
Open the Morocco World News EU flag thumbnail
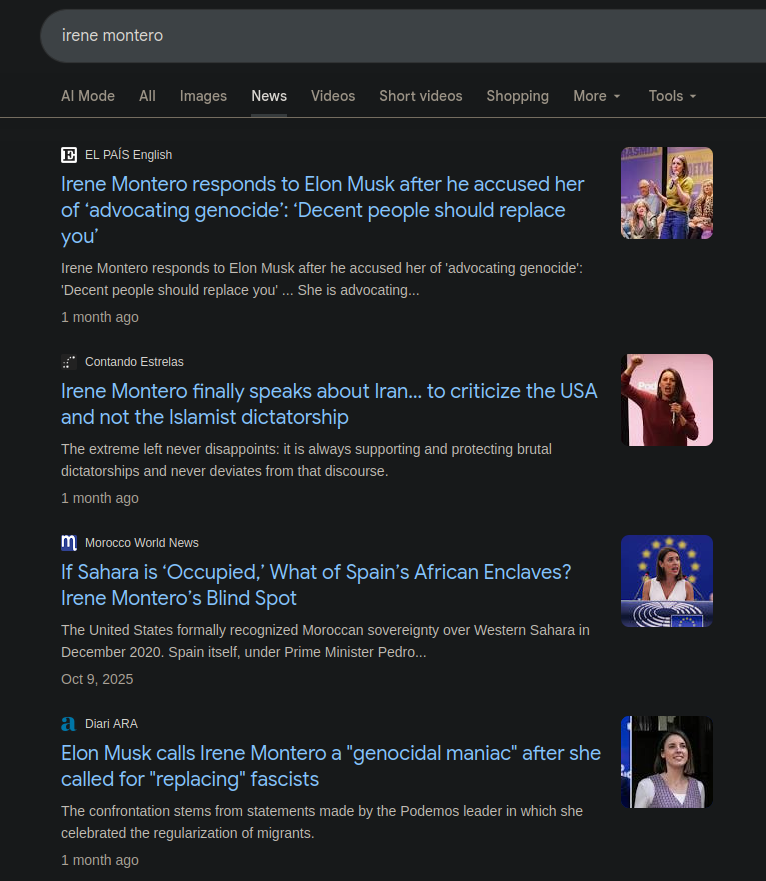coord(667,581)
